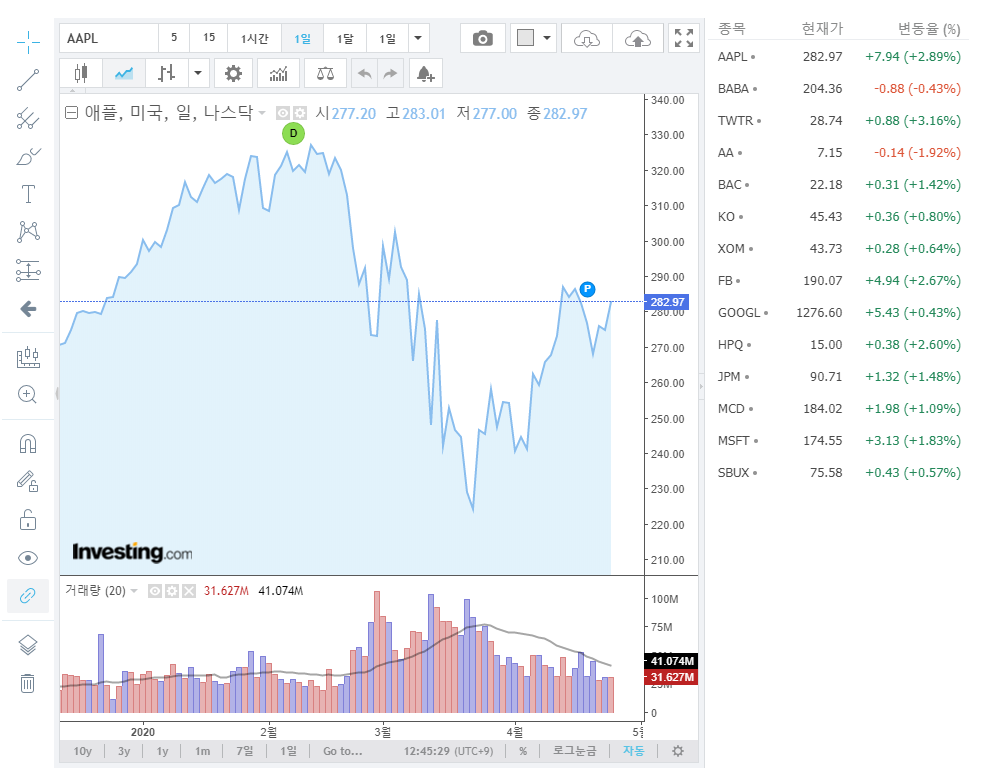Open the 거래량 (20) indicator dropdown
993x772 pixels.
point(134,591)
